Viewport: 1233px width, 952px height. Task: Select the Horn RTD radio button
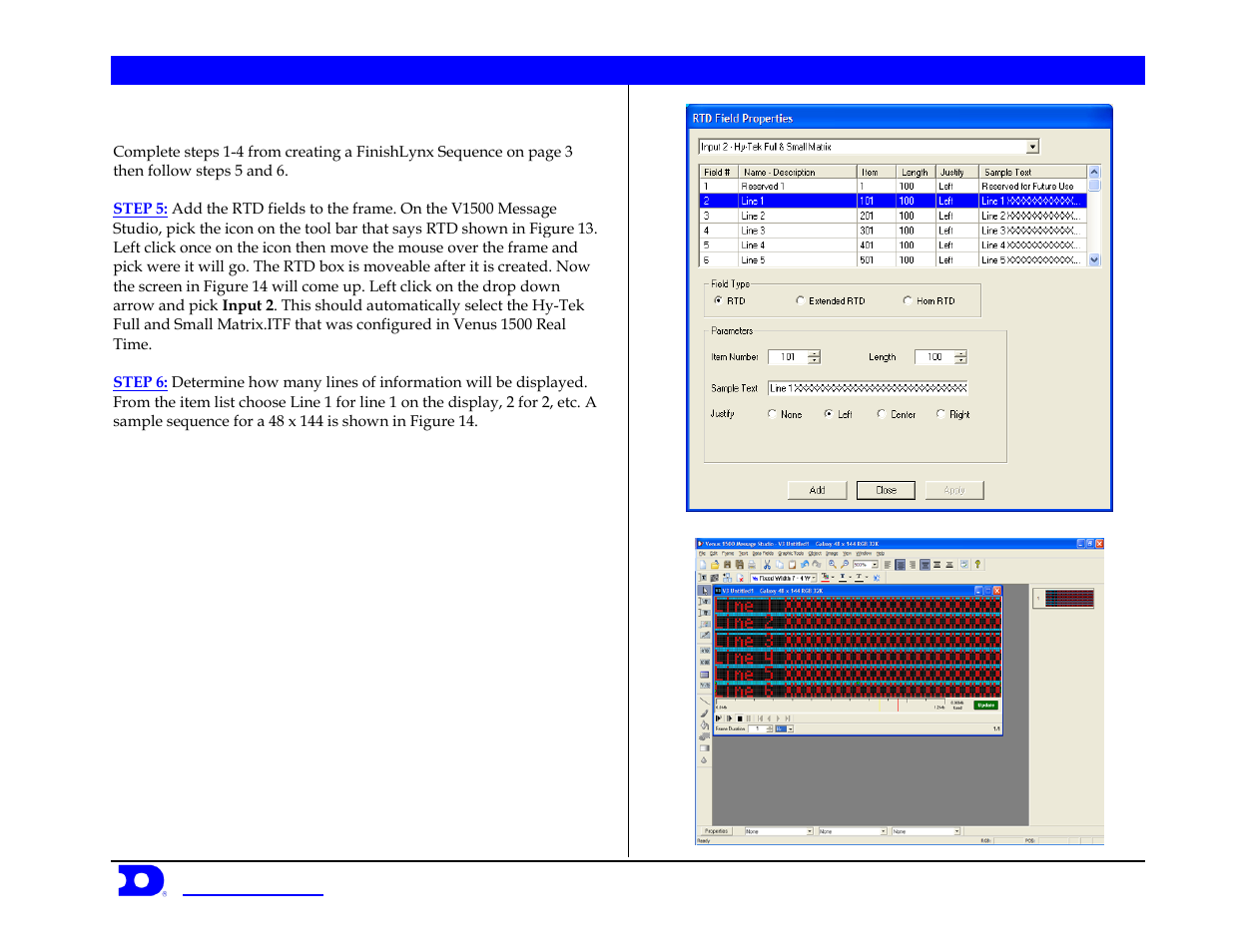[x=908, y=300]
